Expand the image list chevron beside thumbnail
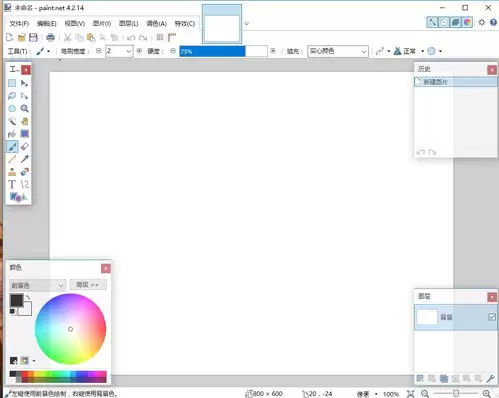The width and height of the screenshot is (499, 398). click(247, 23)
